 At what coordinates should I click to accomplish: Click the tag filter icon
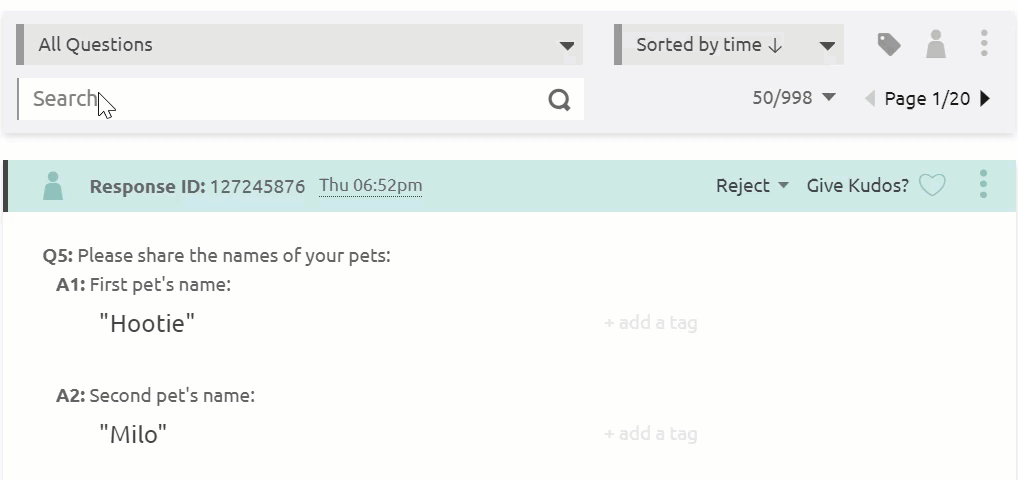point(889,45)
